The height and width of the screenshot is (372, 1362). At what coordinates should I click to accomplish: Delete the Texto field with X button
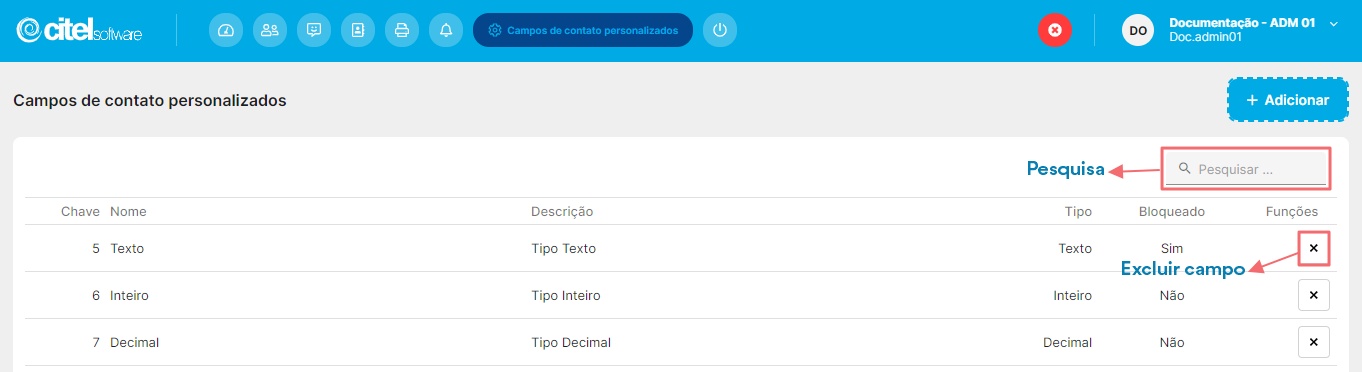[1314, 248]
